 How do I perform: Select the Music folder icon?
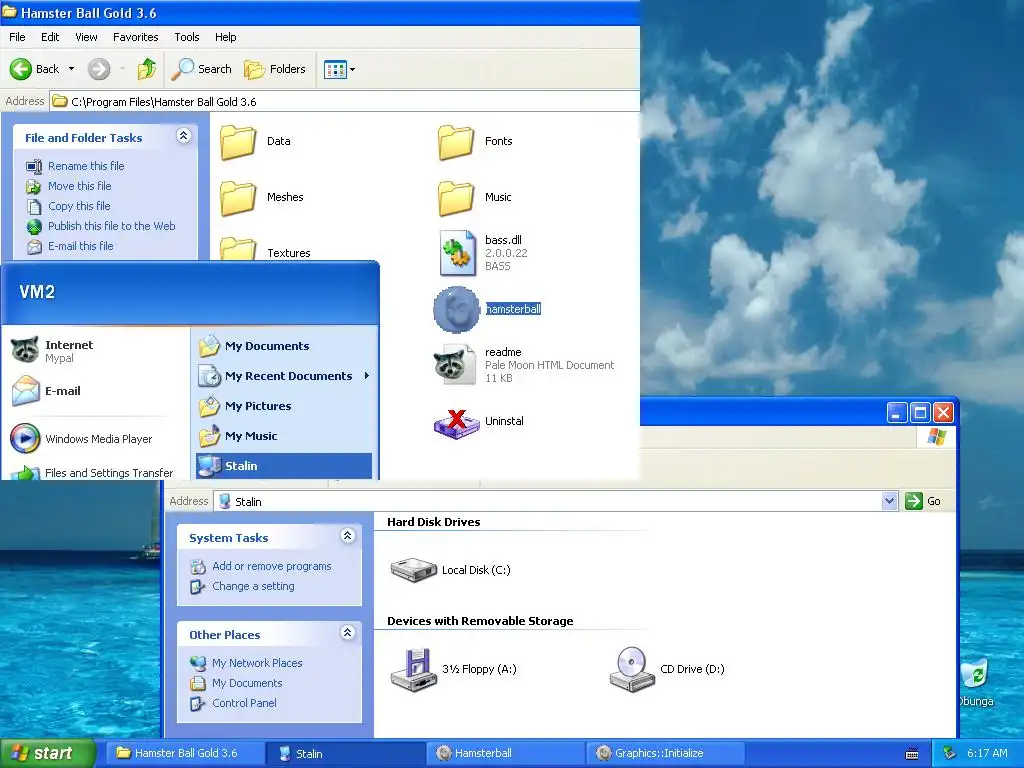(455, 197)
